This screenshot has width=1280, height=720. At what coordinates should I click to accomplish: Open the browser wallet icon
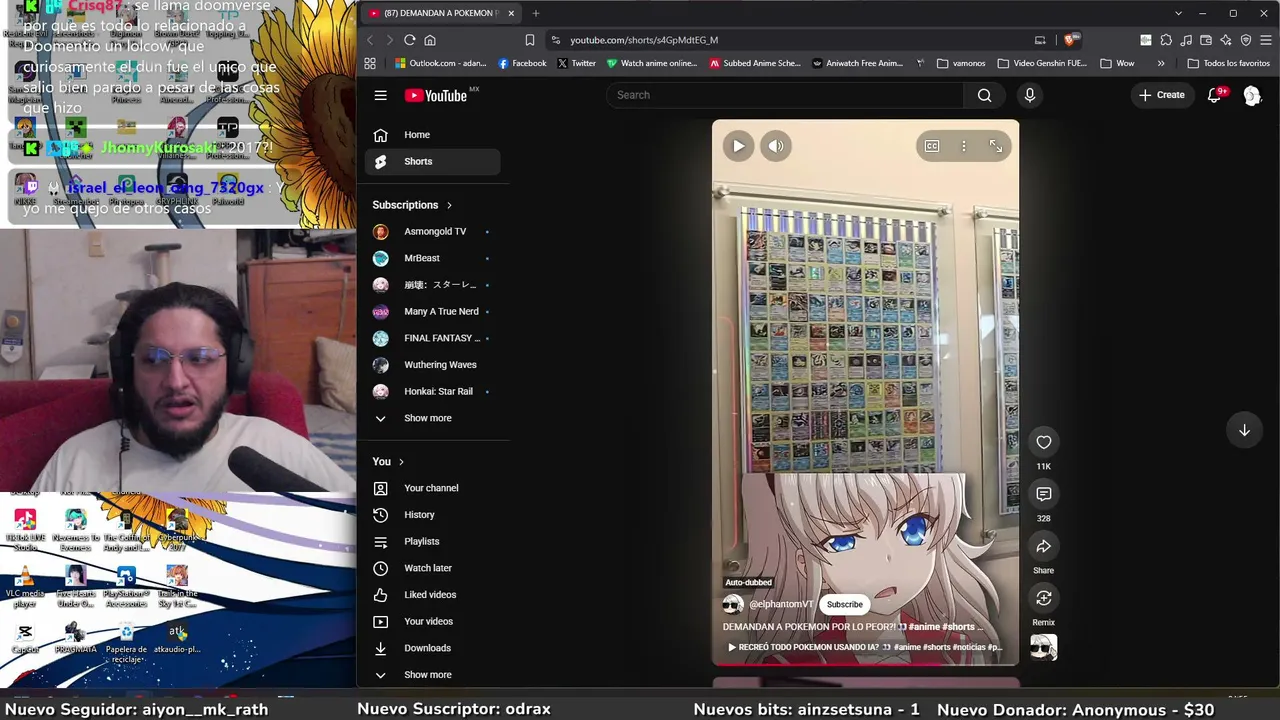(x=1206, y=40)
